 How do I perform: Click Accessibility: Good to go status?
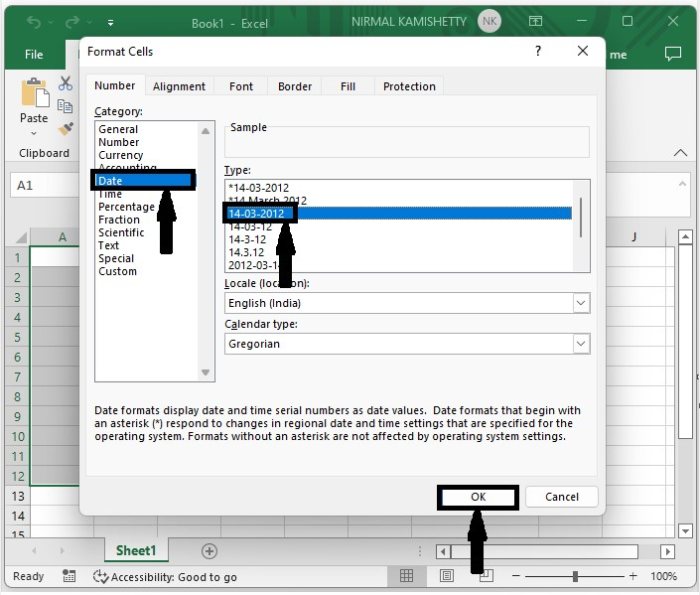pyautogui.click(x=165, y=577)
